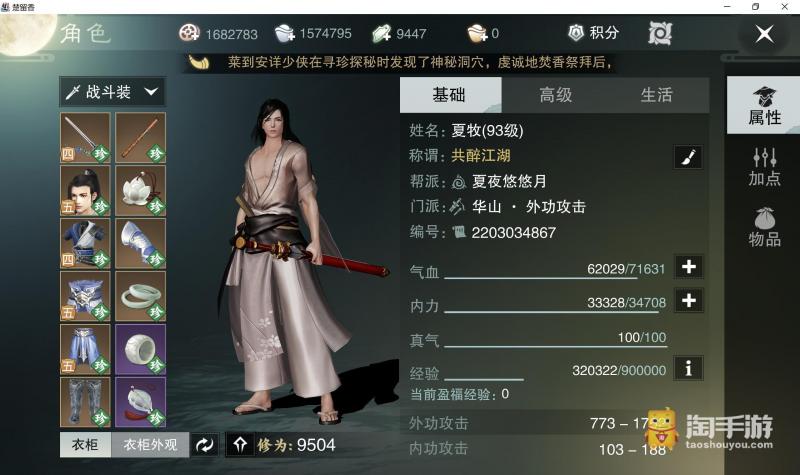Open the 加点 side panel
The height and width of the screenshot is (475, 800).
(764, 166)
